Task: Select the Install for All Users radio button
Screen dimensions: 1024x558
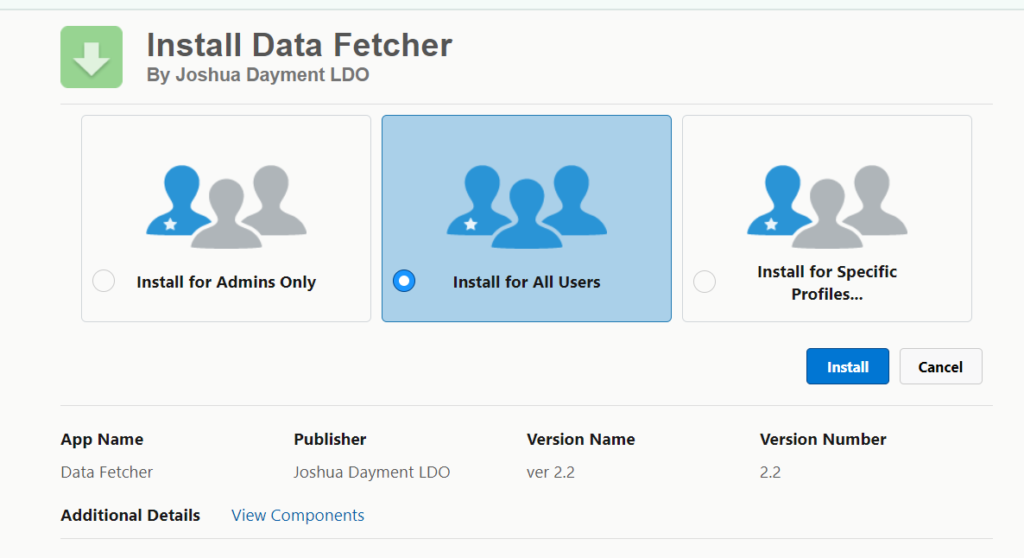Action: (x=404, y=281)
